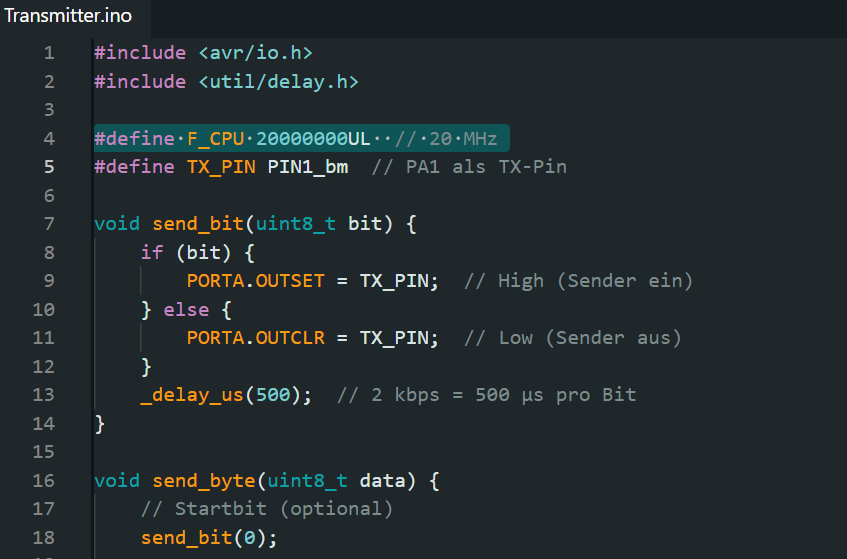Click line number 4 in the gutter
Viewport: 847px width, 559px height.
pyautogui.click(x=49, y=138)
